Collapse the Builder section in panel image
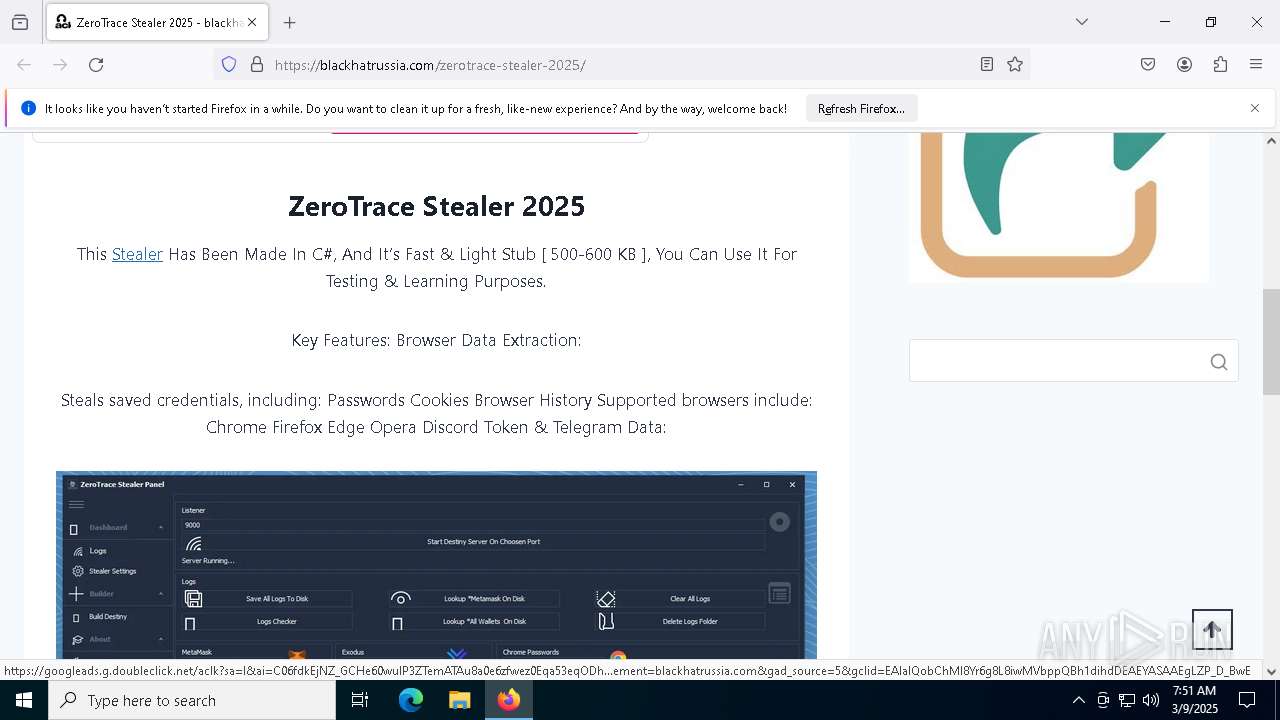Image resolution: width=1280 pixels, height=720 pixels. click(x=161, y=594)
